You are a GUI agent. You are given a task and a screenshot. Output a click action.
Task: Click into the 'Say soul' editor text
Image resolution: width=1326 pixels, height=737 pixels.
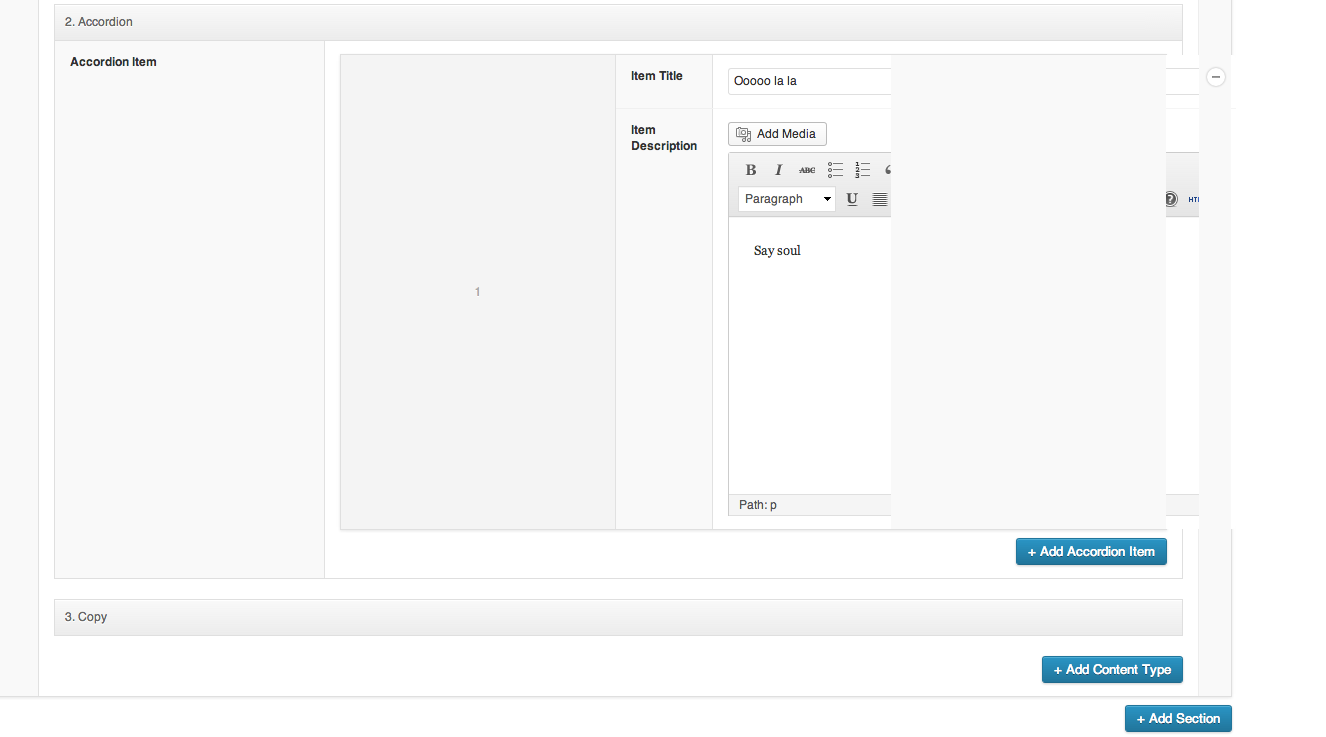point(777,251)
